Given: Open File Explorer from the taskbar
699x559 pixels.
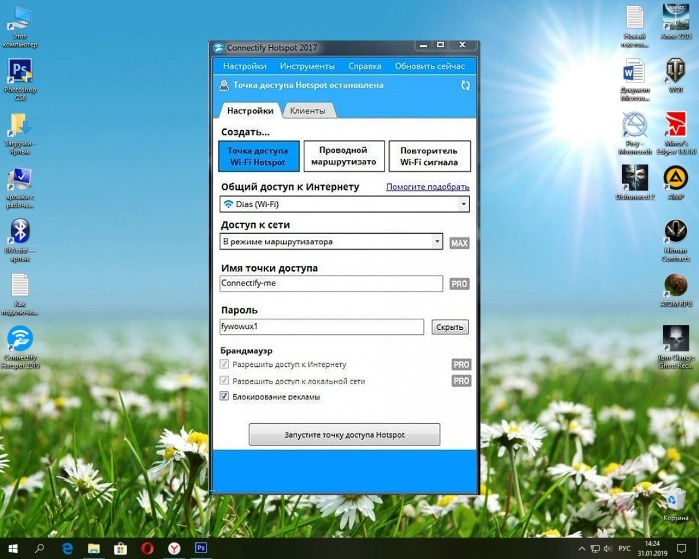Looking at the screenshot, I should [x=94, y=548].
